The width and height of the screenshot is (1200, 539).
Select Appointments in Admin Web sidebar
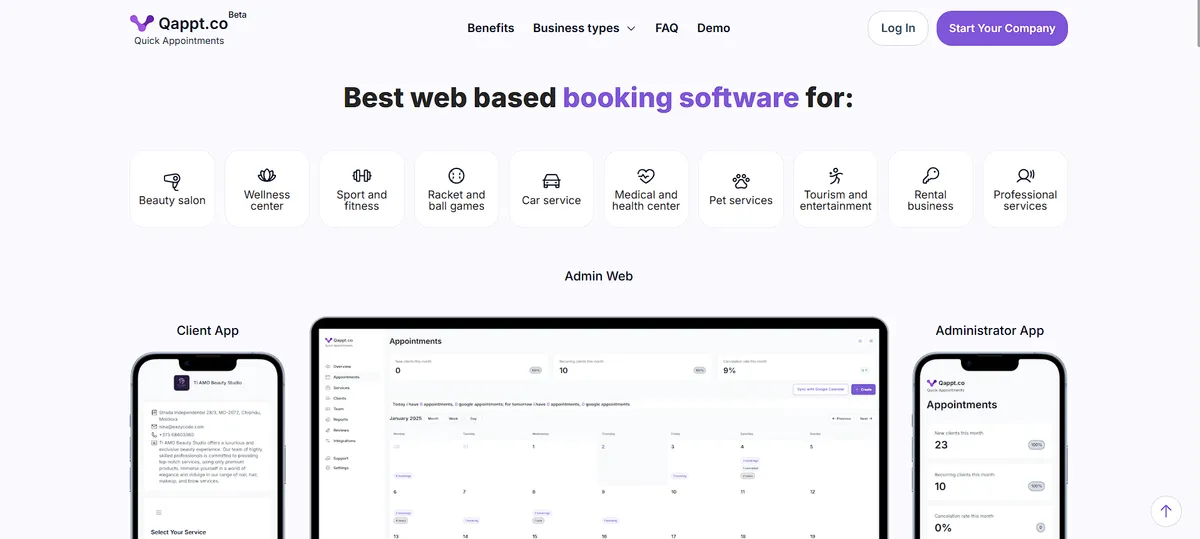[x=342, y=377]
